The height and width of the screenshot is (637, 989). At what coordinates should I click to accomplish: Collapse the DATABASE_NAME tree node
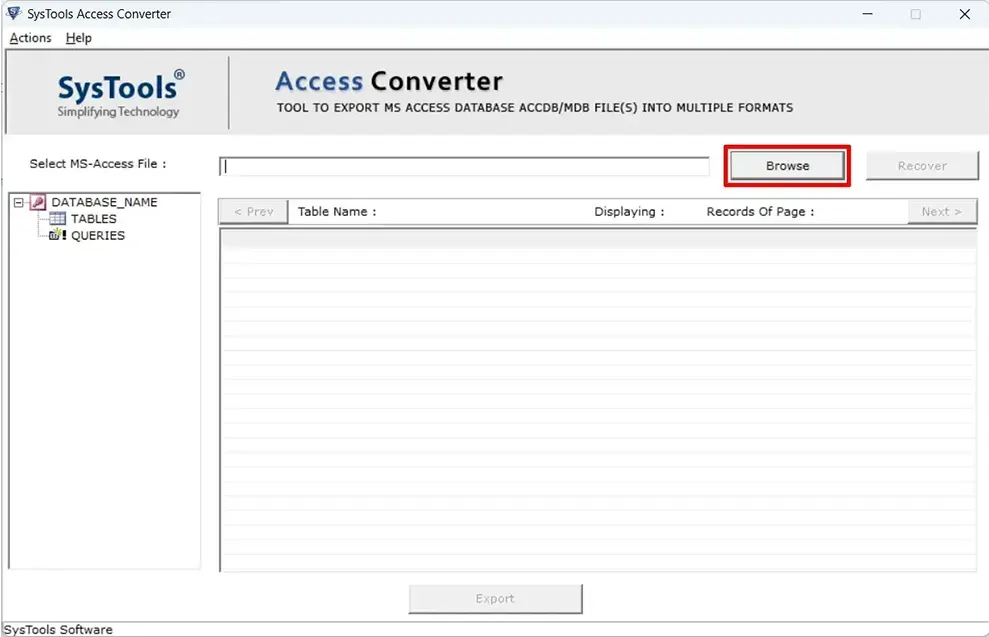[x=19, y=202]
